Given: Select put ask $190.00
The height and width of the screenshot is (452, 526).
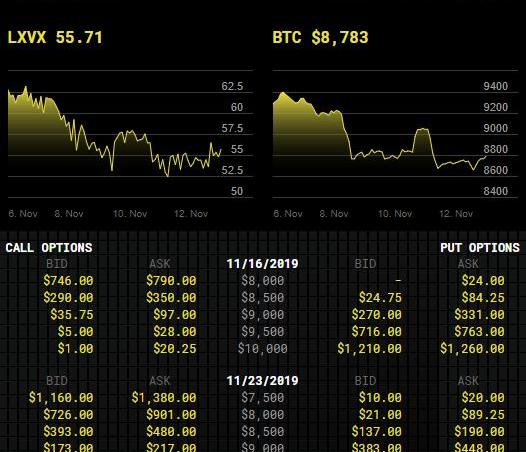Looking at the screenshot, I should pos(479,432).
